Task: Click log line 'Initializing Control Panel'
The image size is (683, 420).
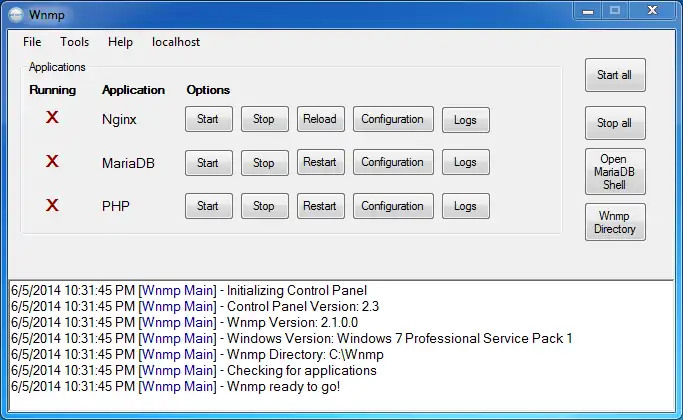Action: pos(189,291)
